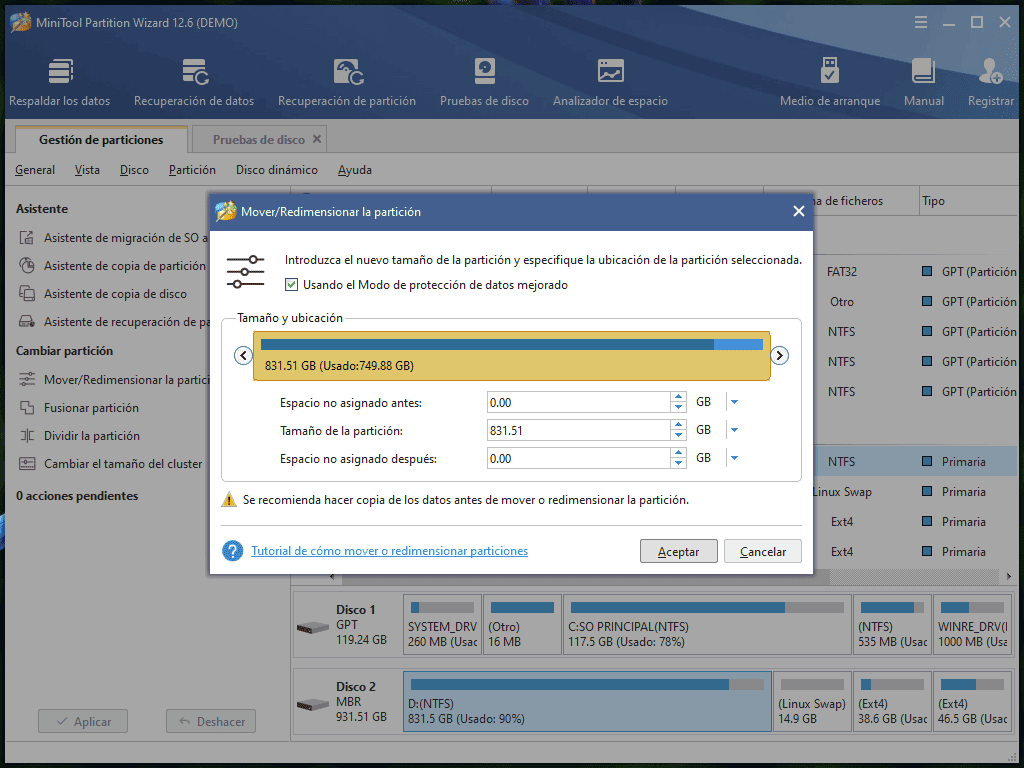1024x768 pixels.
Task: Open the tutorial link on resizing partitions
Action: (389, 551)
